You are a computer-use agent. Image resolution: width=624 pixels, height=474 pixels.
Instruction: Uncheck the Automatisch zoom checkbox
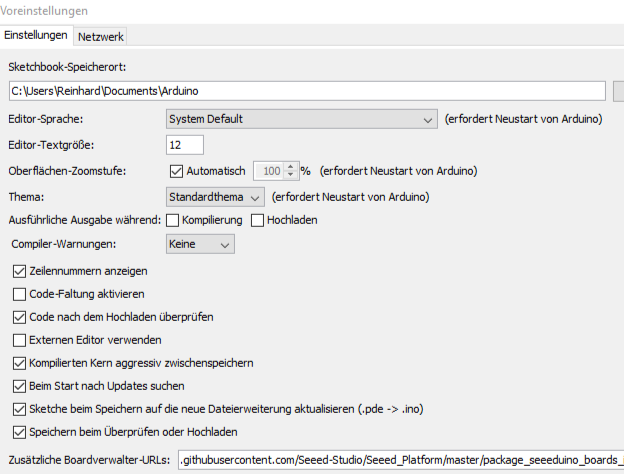tap(174, 171)
